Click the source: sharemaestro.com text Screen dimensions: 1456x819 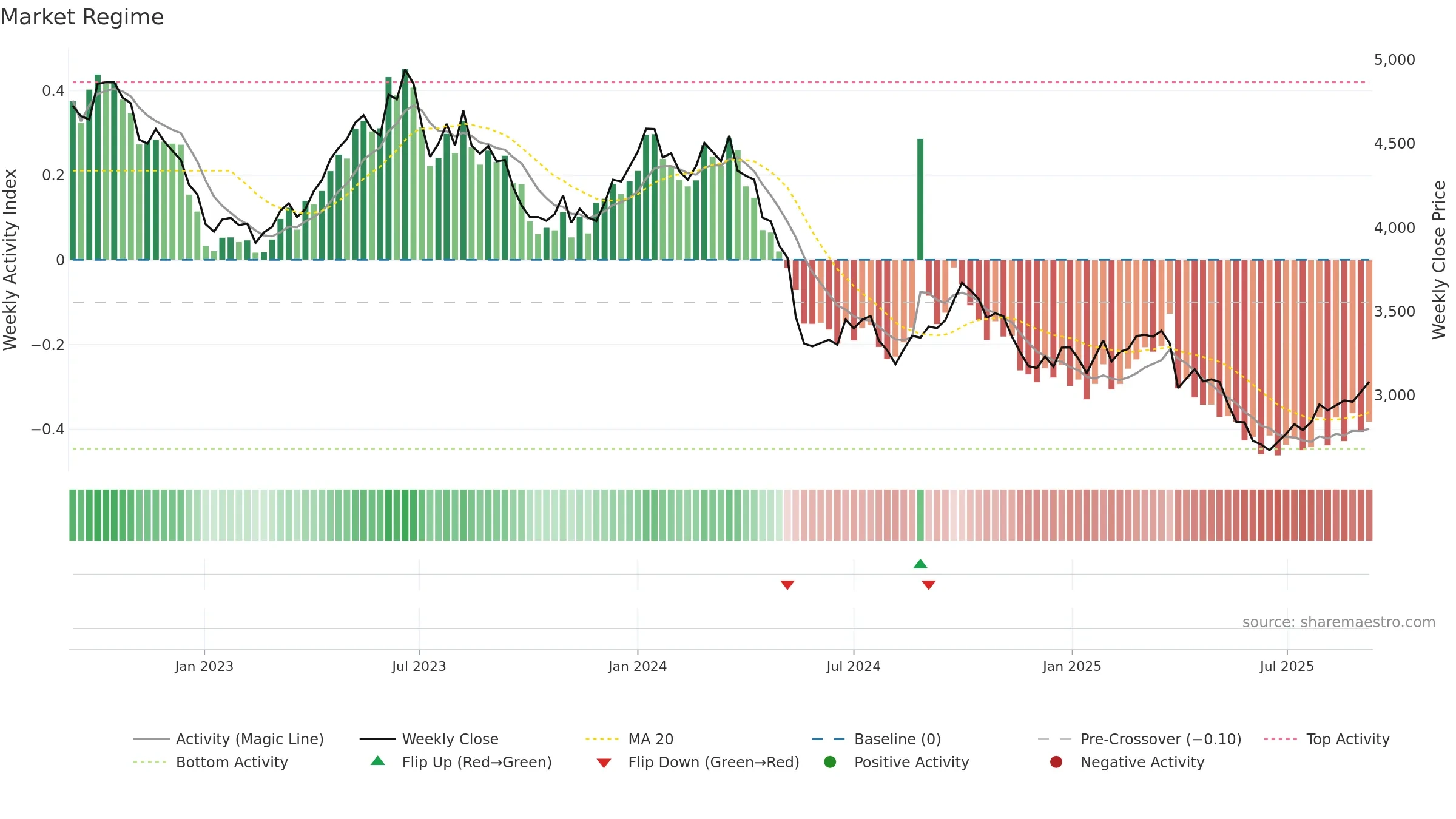pyautogui.click(x=1339, y=622)
